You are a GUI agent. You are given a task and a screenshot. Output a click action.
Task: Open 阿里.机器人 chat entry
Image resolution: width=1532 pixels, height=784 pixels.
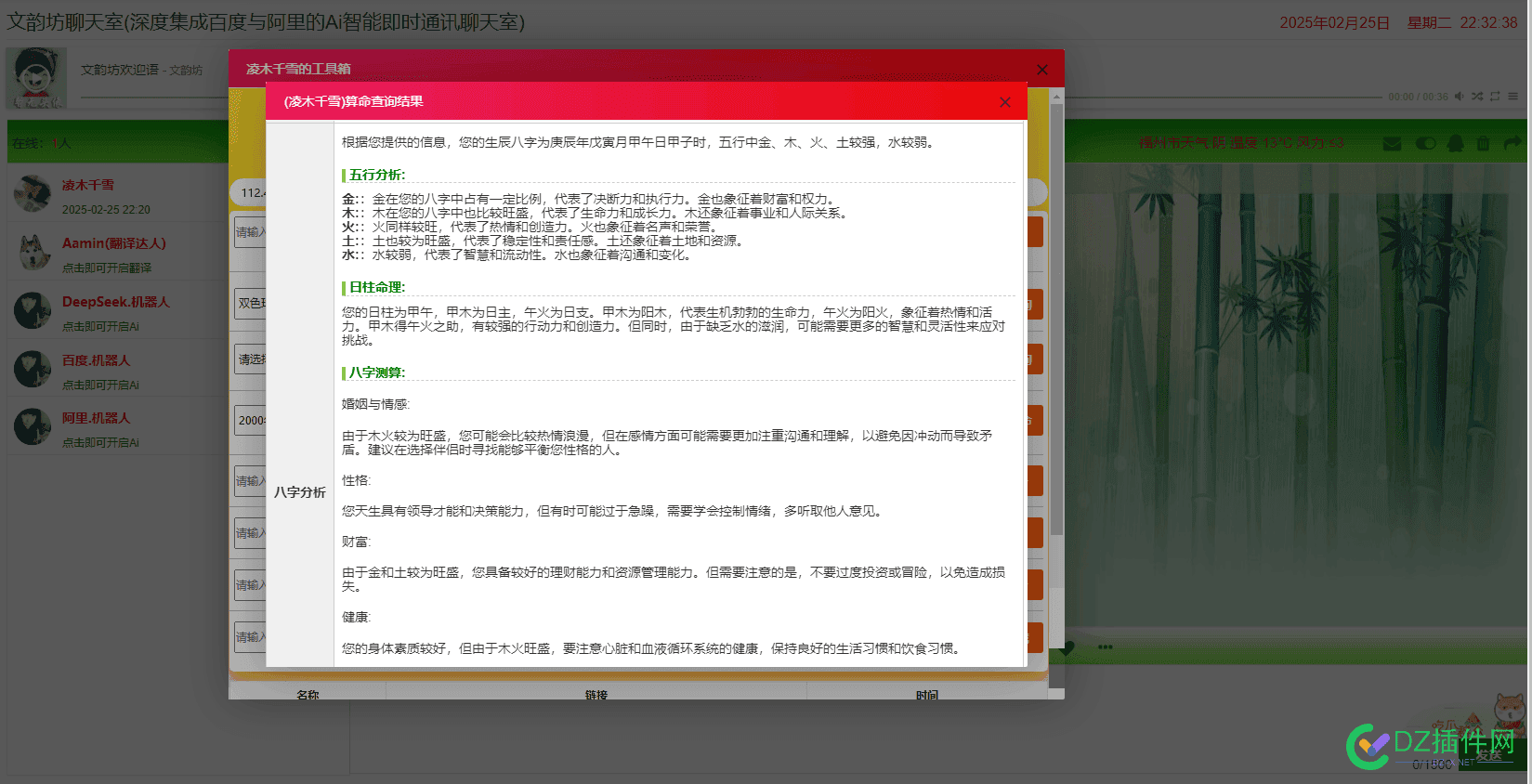(x=96, y=418)
